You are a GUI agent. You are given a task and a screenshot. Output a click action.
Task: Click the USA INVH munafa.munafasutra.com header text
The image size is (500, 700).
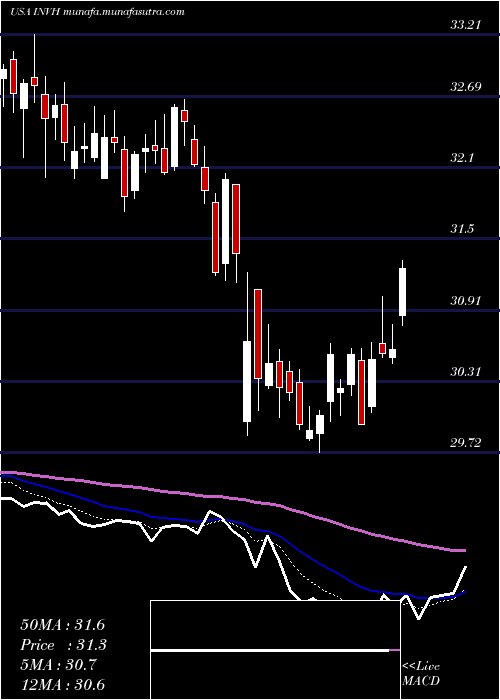tap(97, 12)
